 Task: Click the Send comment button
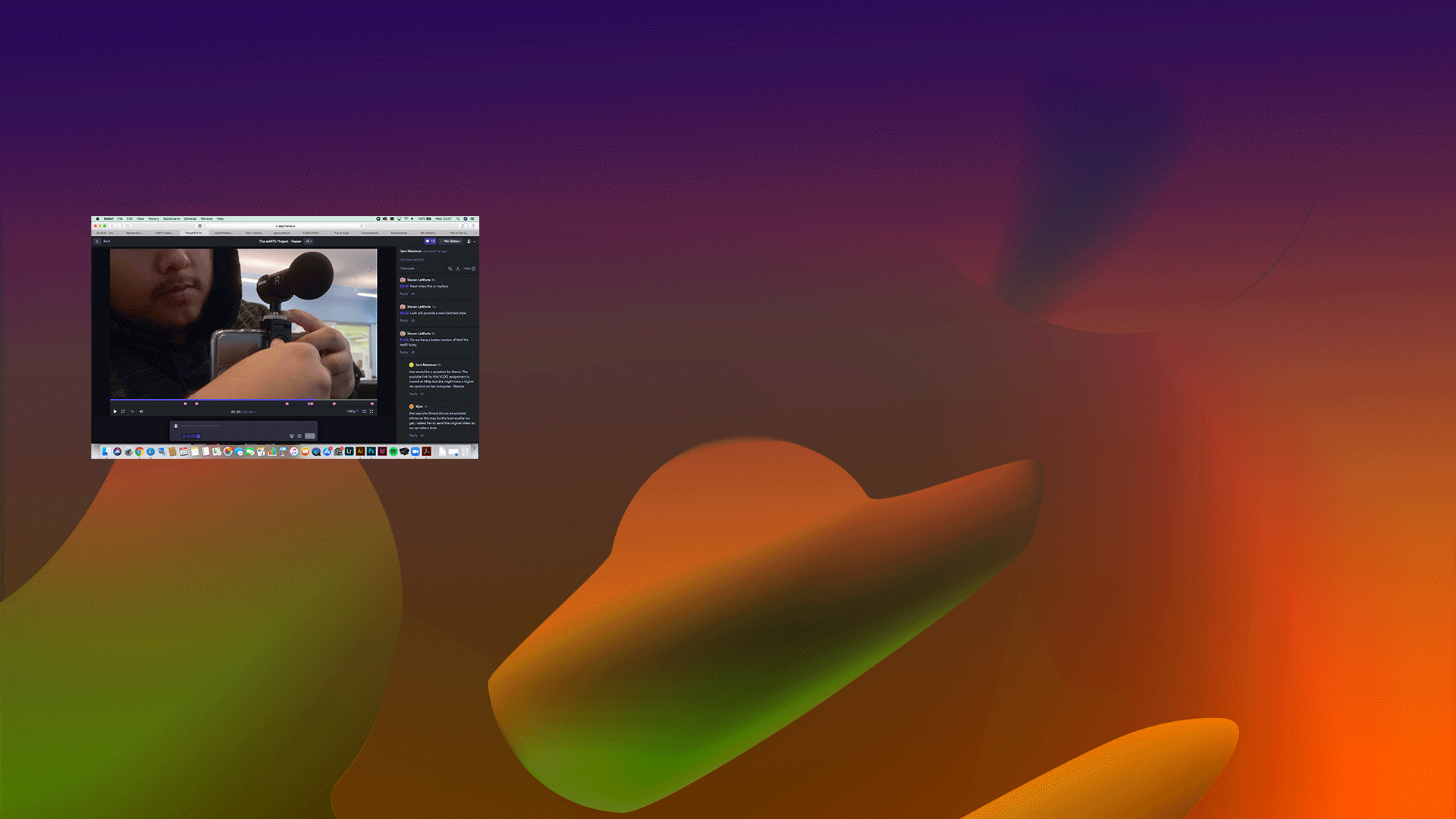[x=309, y=436]
